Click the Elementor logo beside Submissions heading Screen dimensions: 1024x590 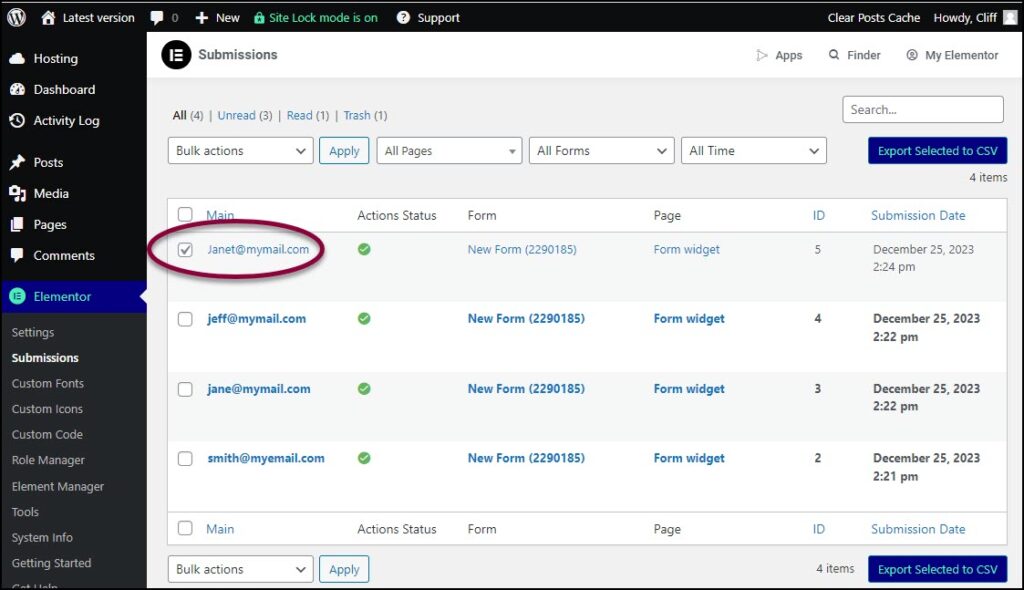176,55
